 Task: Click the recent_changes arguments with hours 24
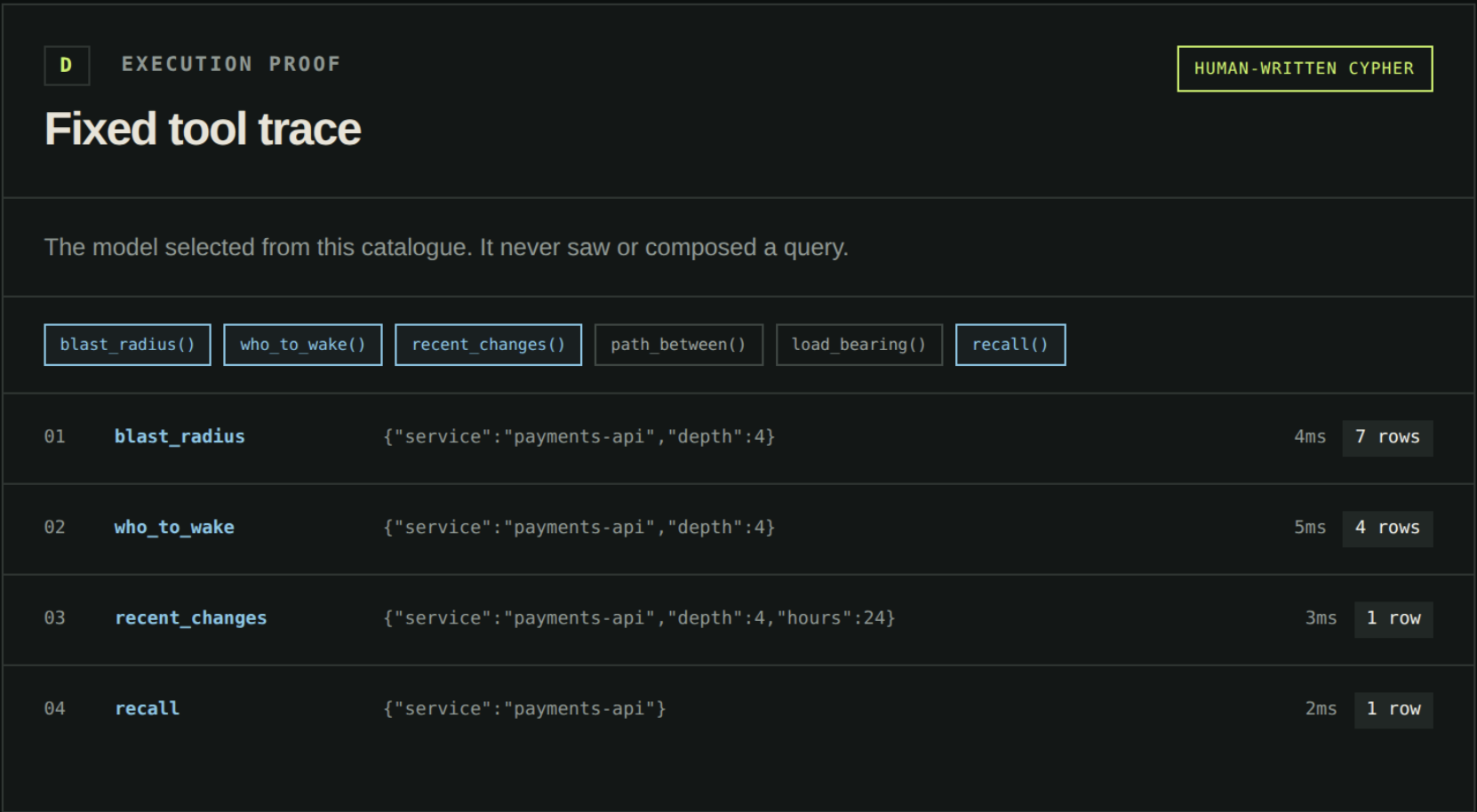[x=639, y=617]
